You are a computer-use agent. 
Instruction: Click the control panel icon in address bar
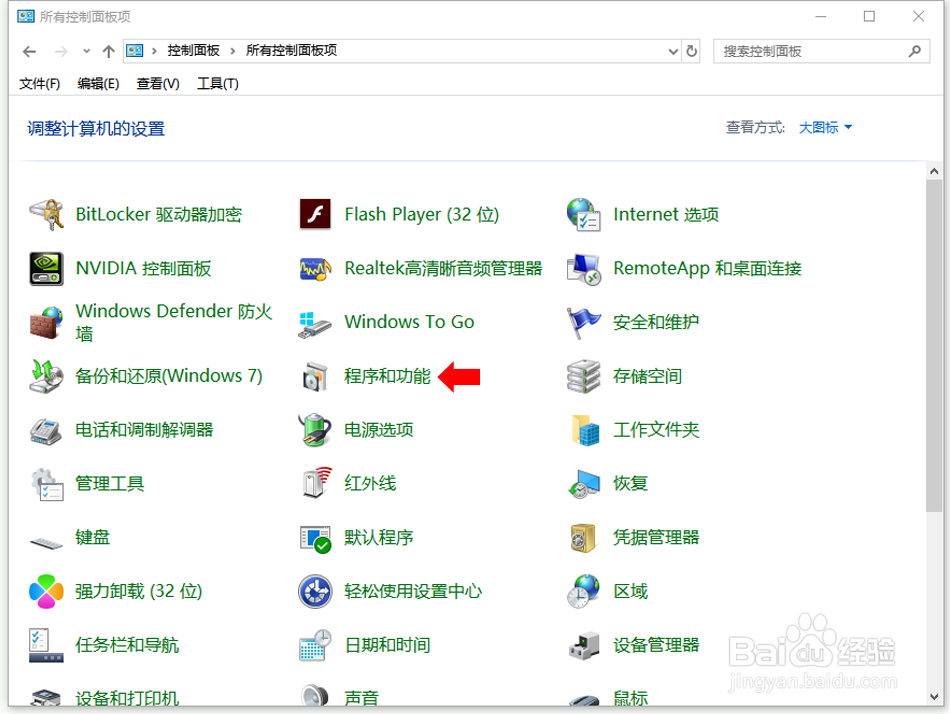(135, 51)
